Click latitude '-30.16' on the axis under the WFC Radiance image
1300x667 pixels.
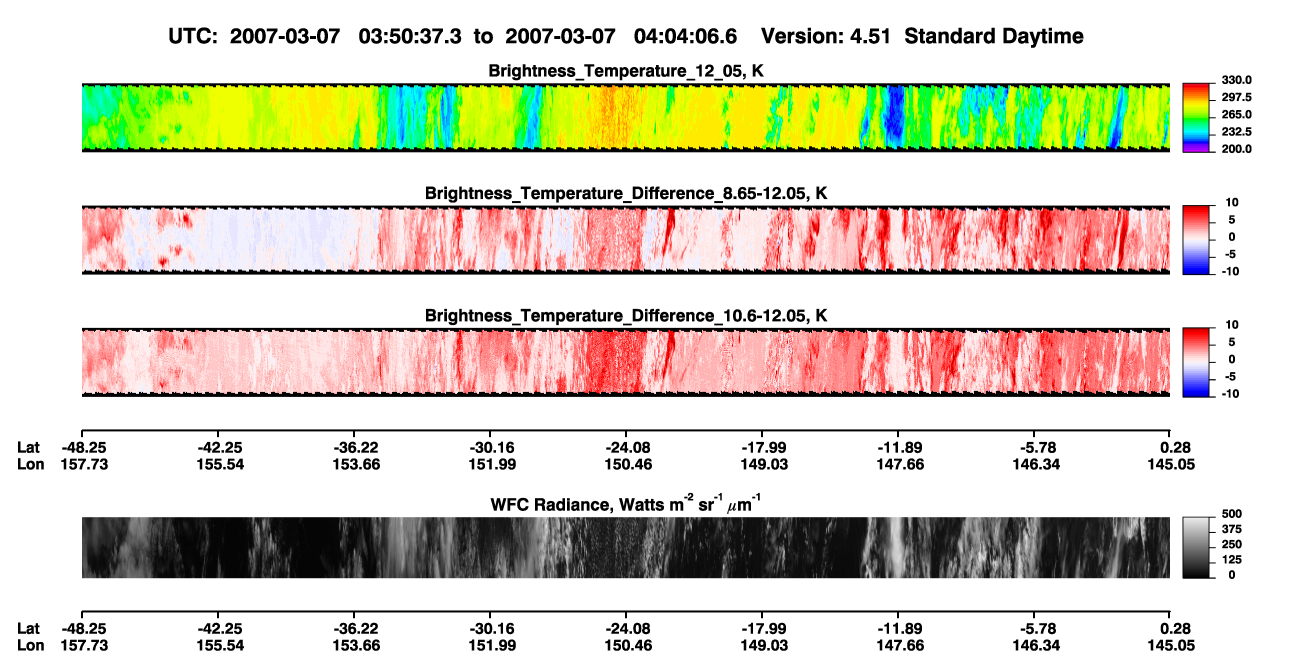490,628
